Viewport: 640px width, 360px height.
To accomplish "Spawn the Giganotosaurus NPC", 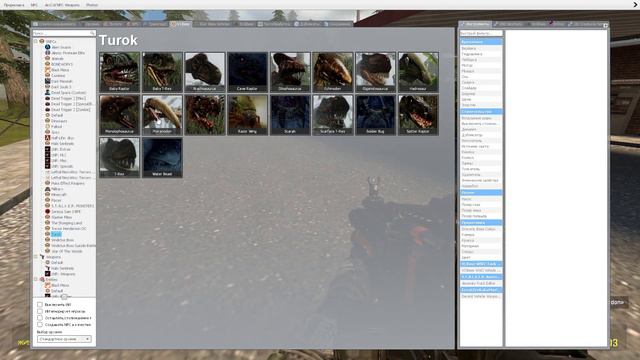I will point(376,72).
